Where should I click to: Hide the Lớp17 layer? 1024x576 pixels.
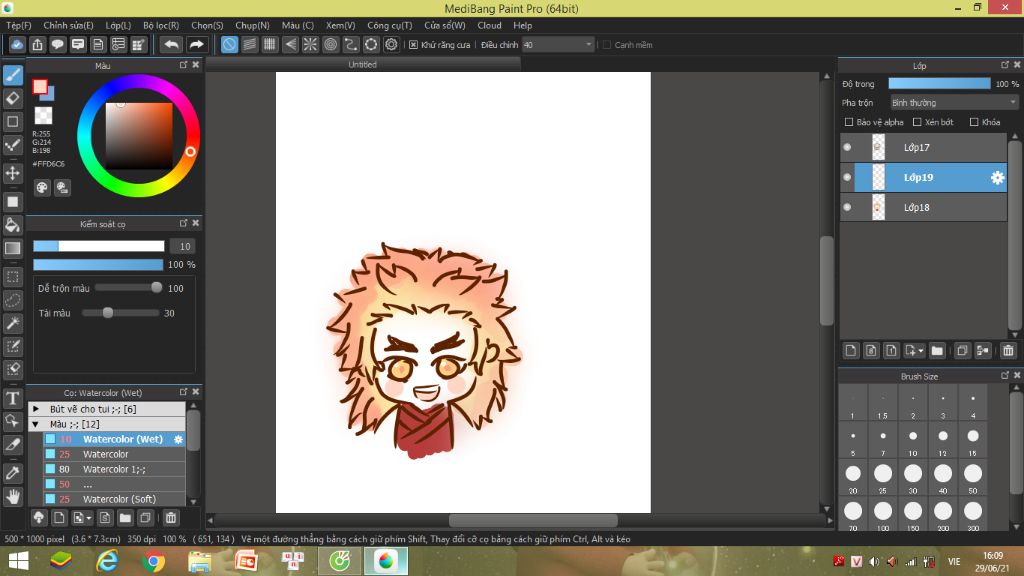[847, 148]
